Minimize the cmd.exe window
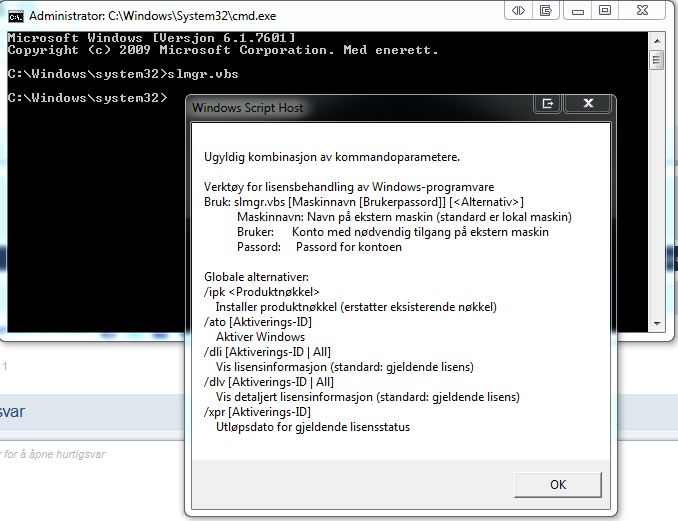 click(x=578, y=10)
